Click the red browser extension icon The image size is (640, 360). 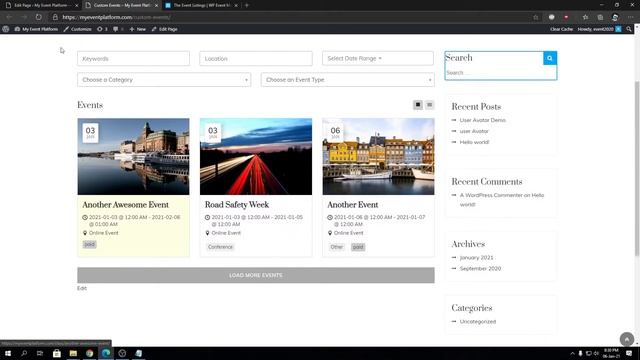click(566, 17)
